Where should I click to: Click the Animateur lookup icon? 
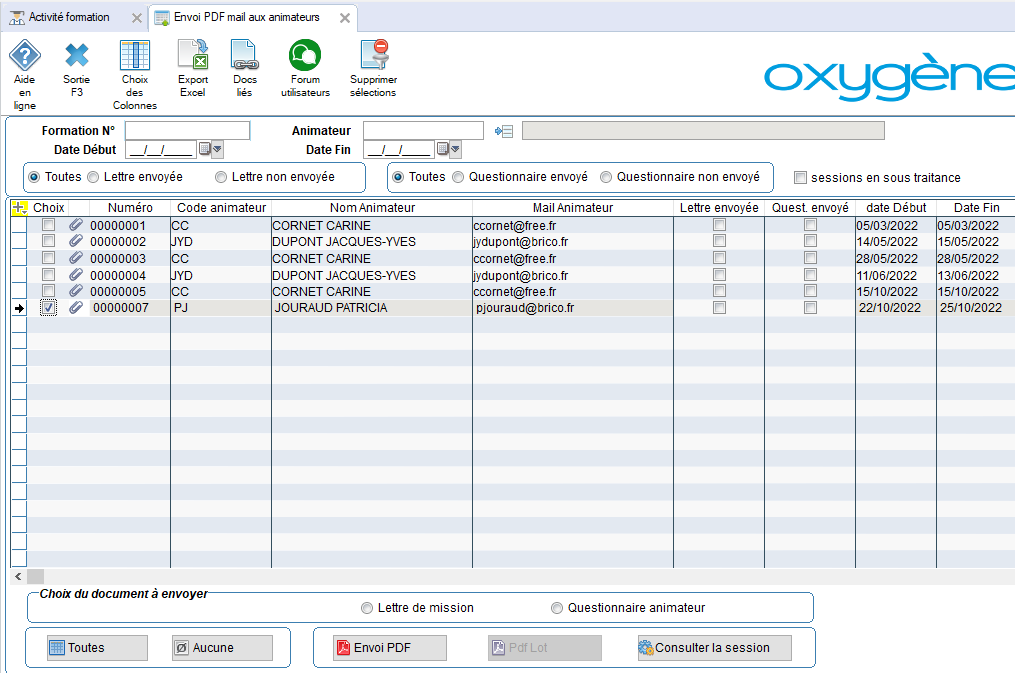(504, 131)
